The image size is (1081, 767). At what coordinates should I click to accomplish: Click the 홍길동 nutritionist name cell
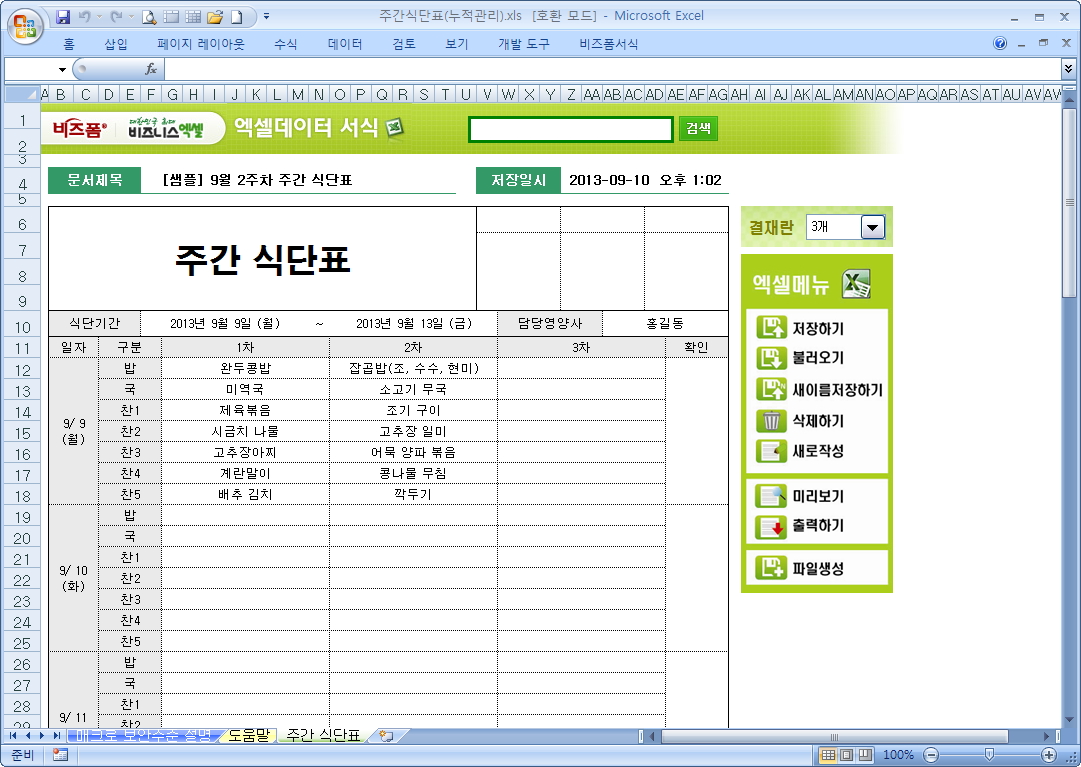pos(665,323)
